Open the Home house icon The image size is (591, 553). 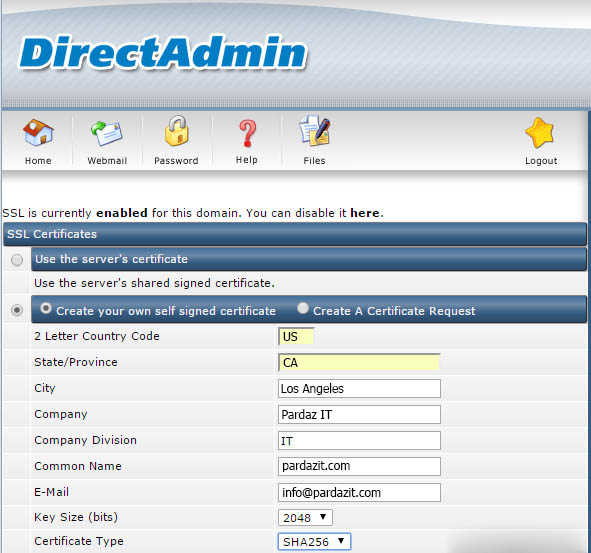click(x=38, y=132)
